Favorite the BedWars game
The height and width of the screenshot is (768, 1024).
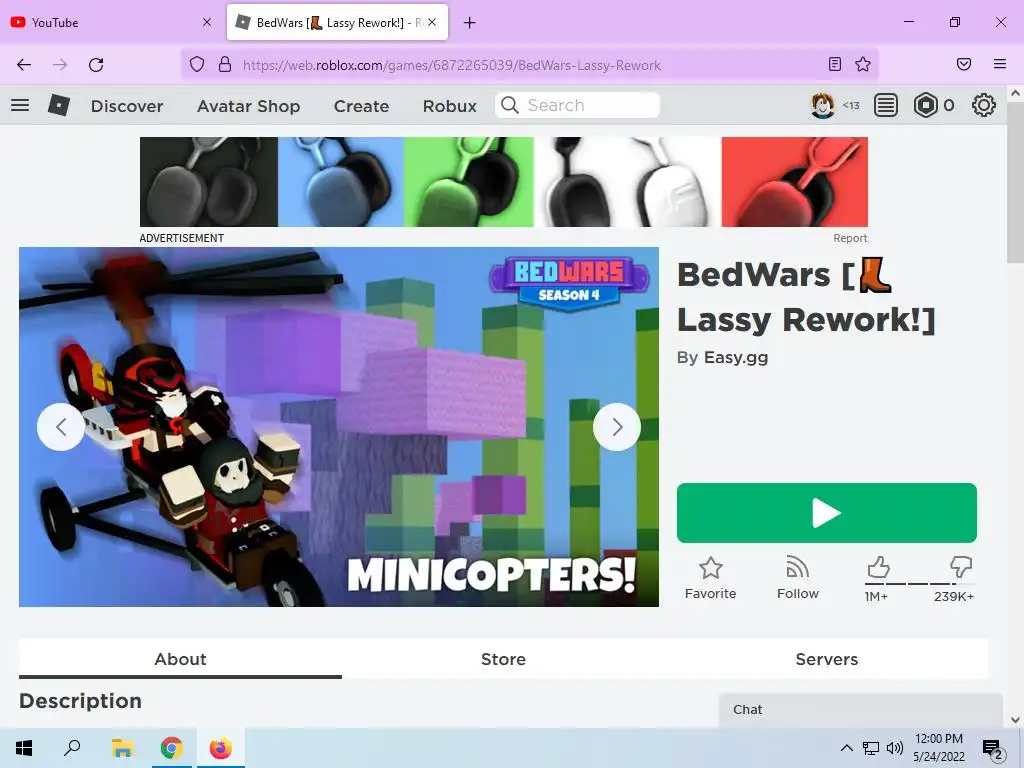(711, 578)
